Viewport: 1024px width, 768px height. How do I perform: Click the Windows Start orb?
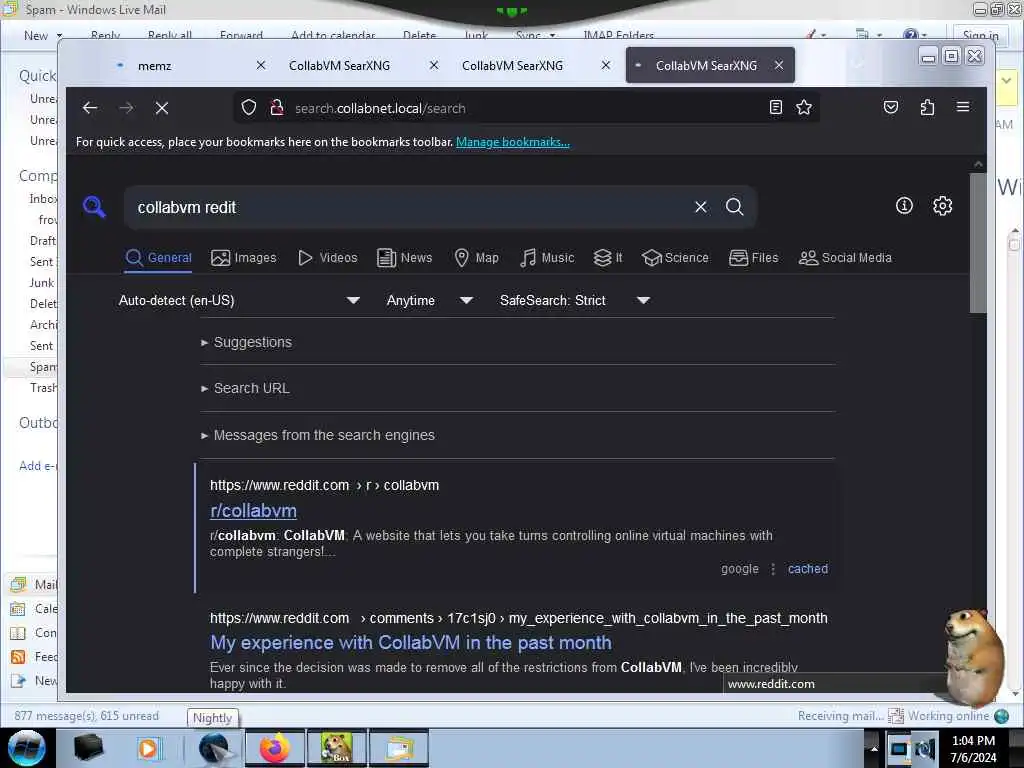[27, 748]
